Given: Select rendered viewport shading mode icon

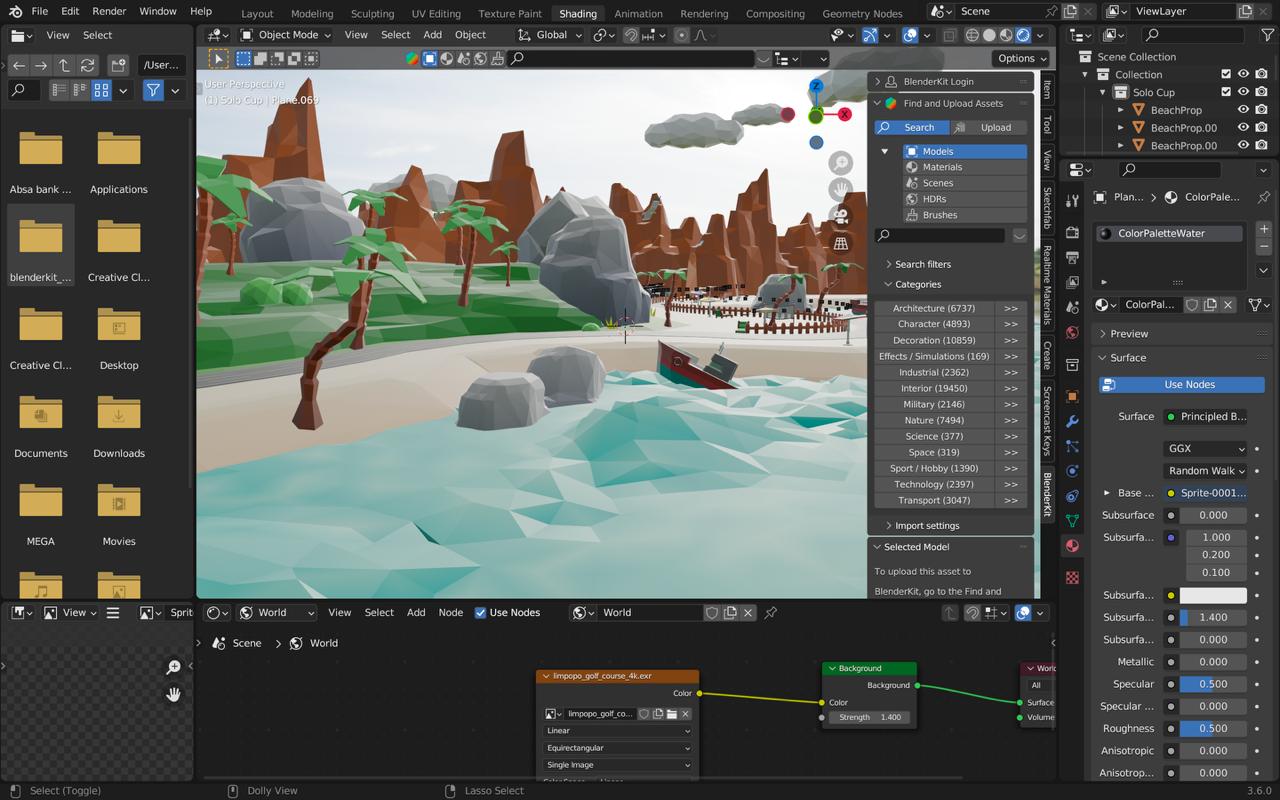Looking at the screenshot, I should pyautogui.click(x=1023, y=35).
